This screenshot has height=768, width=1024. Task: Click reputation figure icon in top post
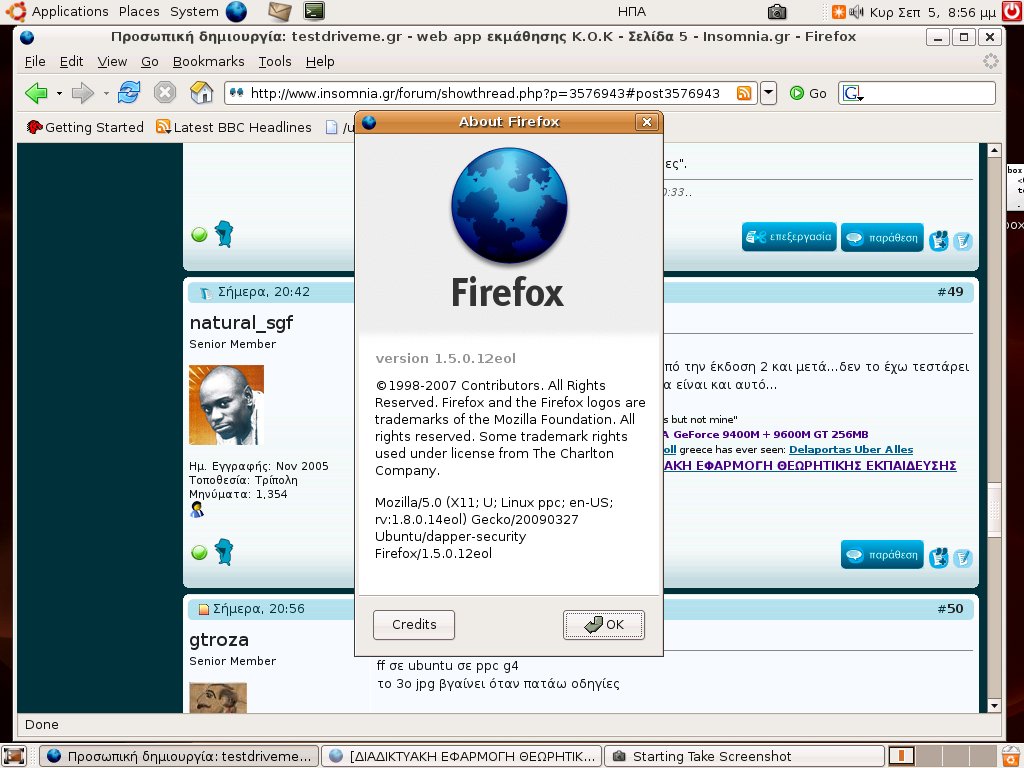pos(224,234)
